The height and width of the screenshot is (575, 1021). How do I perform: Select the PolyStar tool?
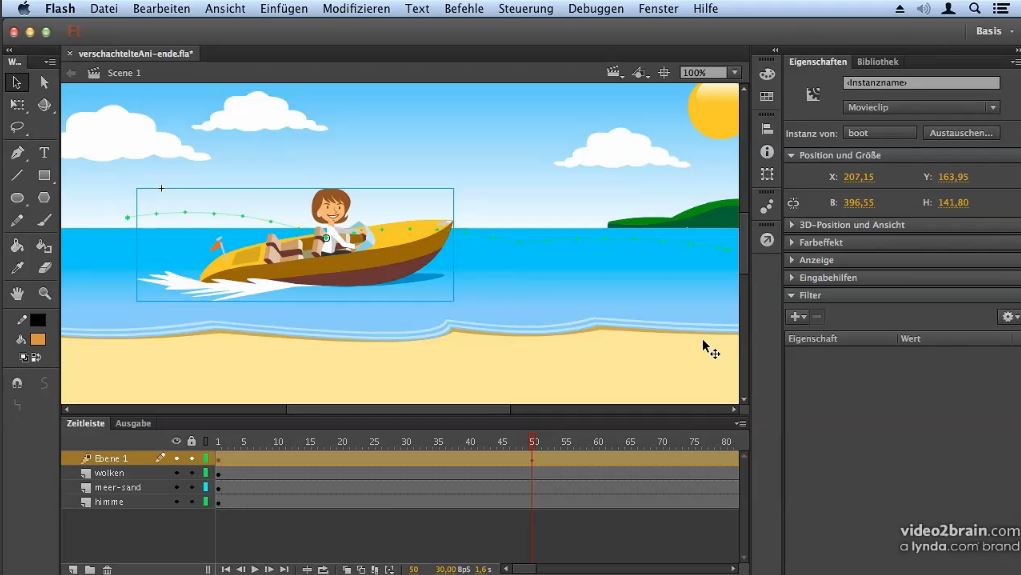[44, 197]
